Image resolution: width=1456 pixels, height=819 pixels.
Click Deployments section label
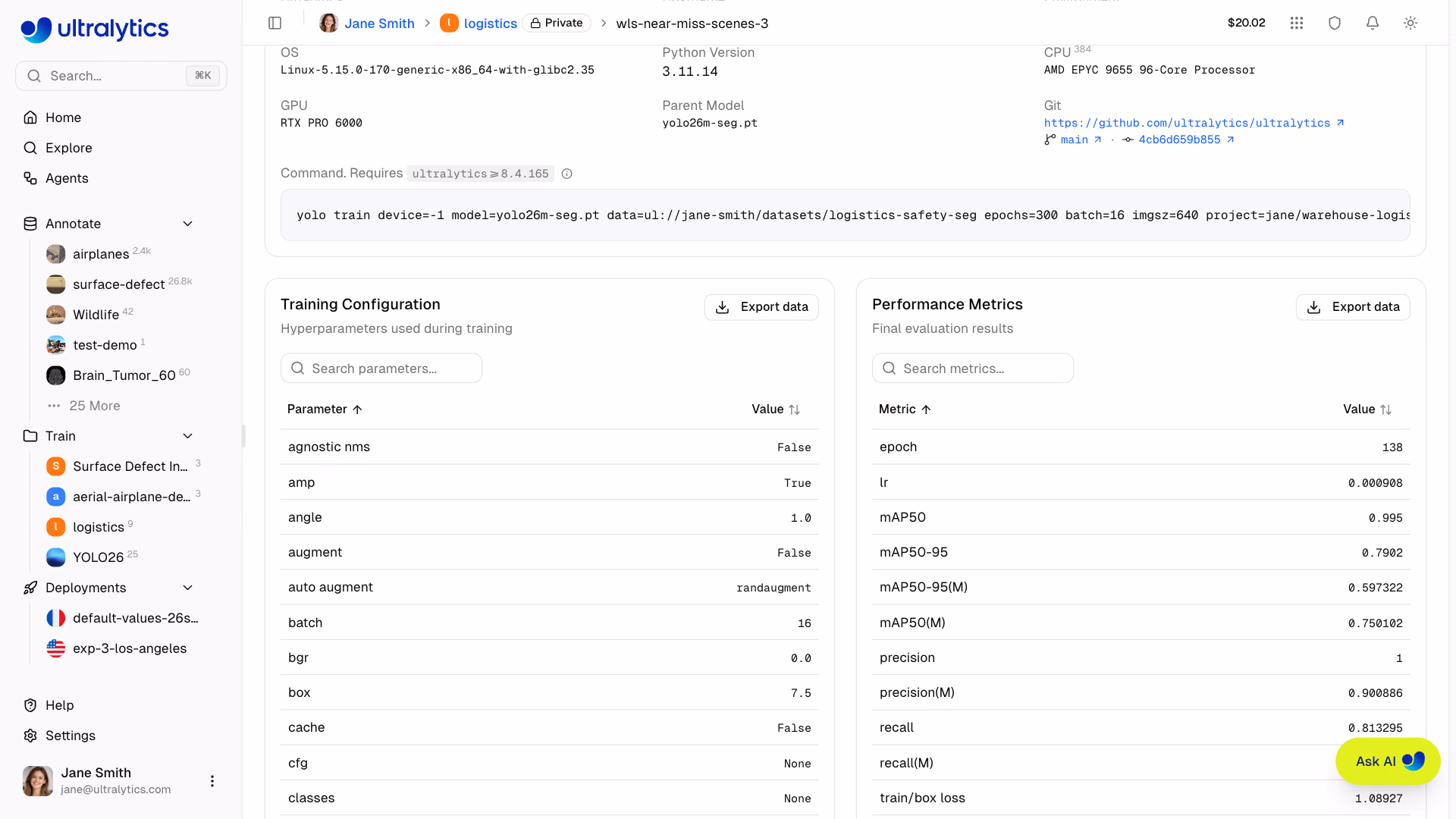click(x=86, y=588)
